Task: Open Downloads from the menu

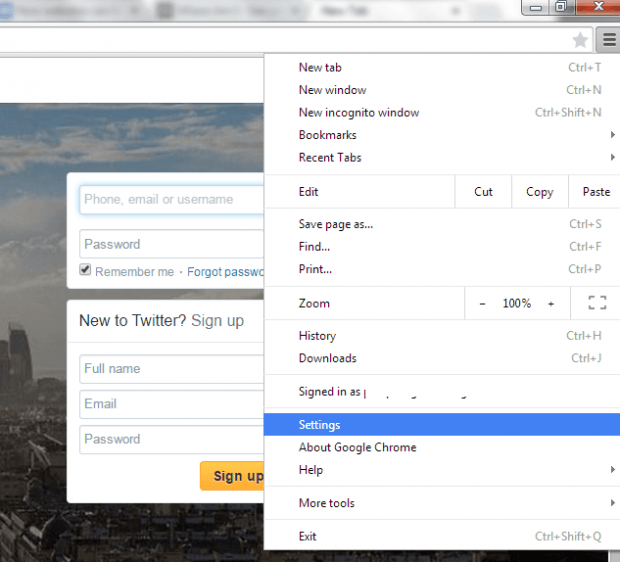Action: (x=442, y=358)
